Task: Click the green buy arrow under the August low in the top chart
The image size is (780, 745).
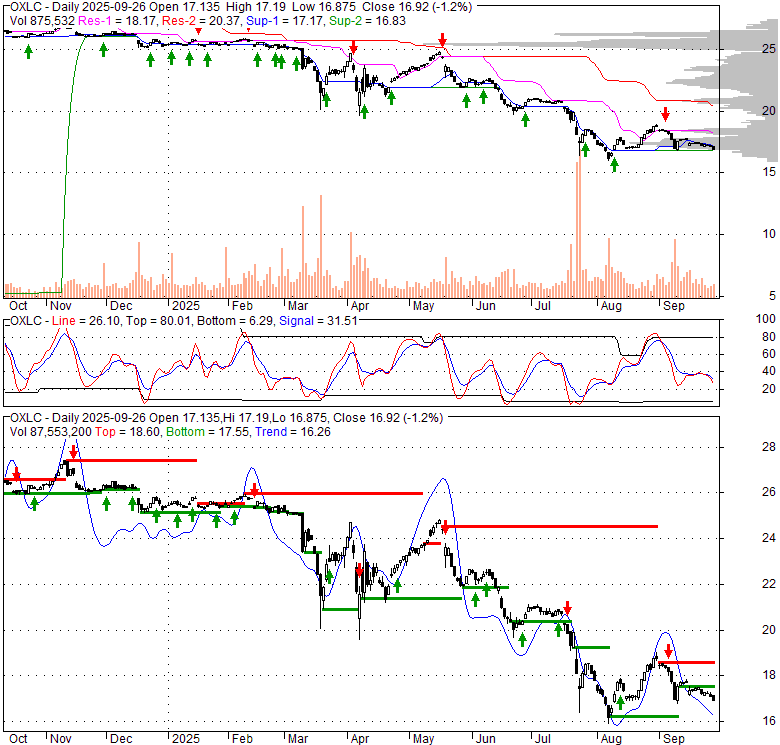Action: [614, 165]
